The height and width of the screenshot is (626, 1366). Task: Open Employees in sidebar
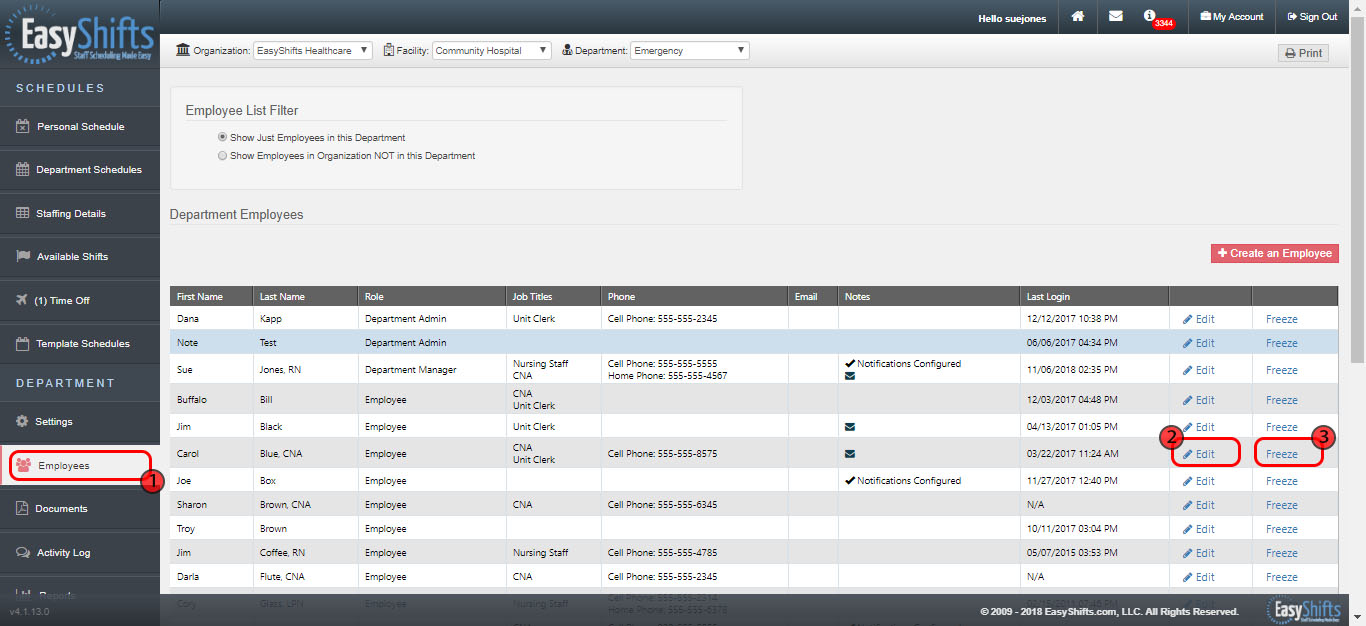point(80,465)
